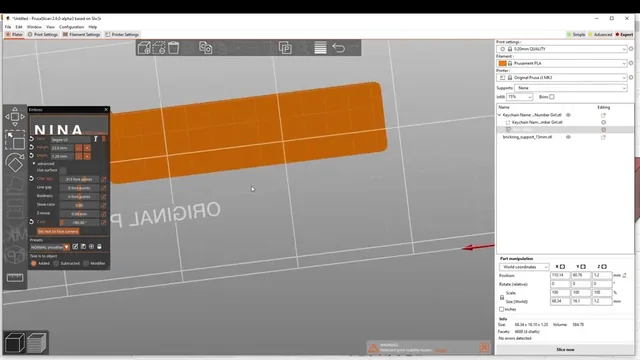Viewport: 640px width, 360px height.
Task: Toggle the Use surface checkbox
Action: pyautogui.click(x=62, y=170)
